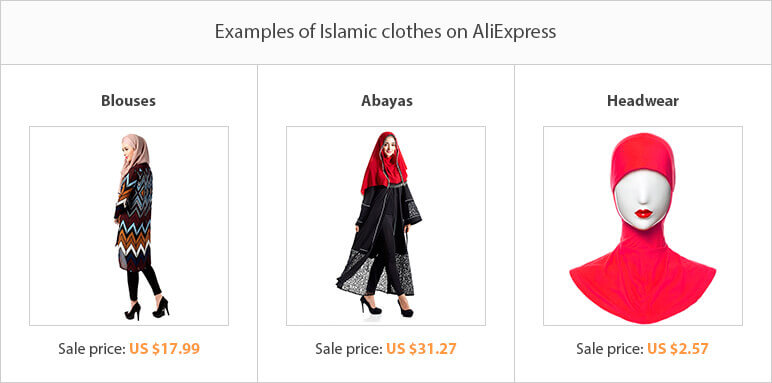
Task: Click the US $31.27 sale price
Action: pos(421,349)
